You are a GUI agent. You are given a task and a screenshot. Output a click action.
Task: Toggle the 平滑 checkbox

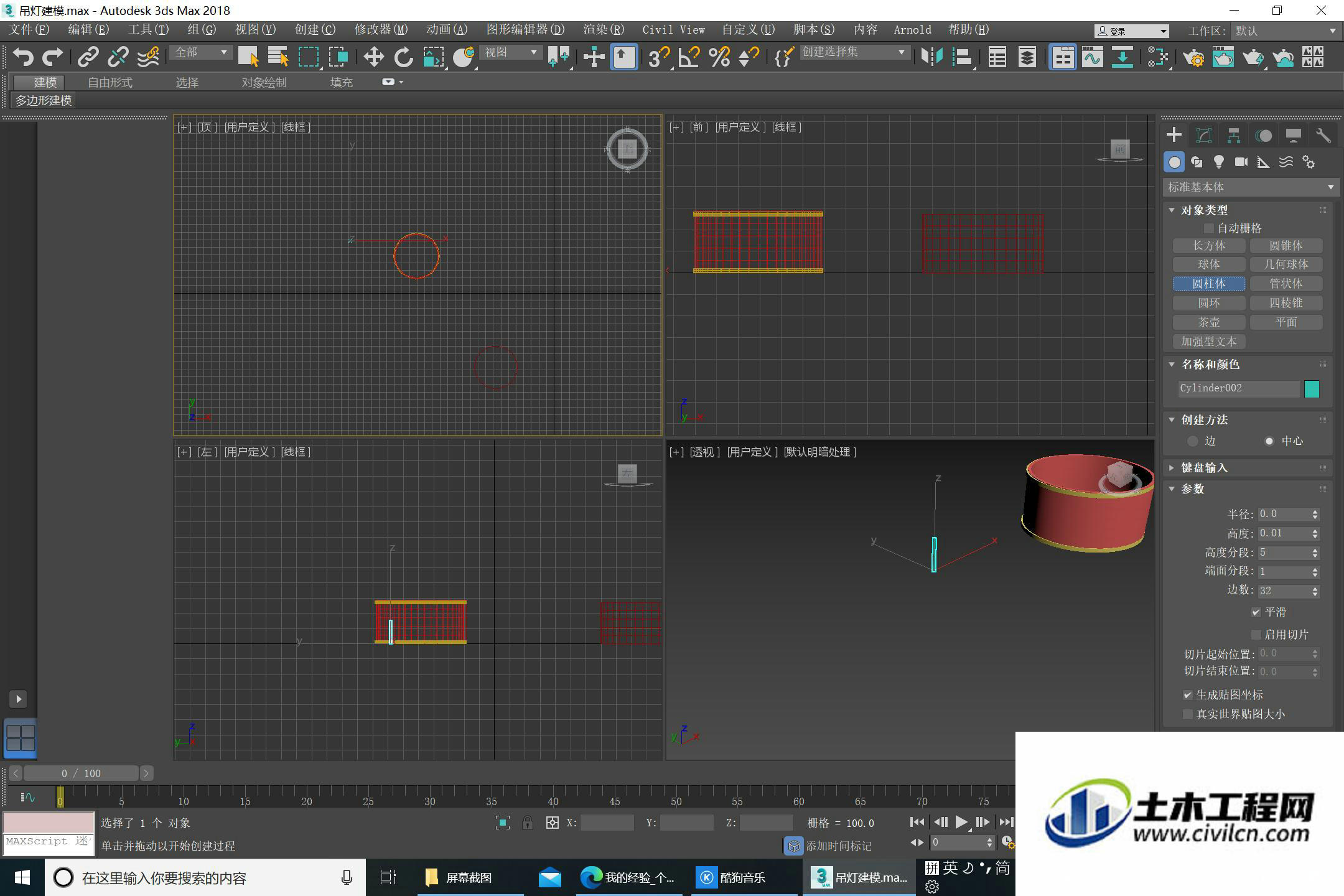[1256, 613]
